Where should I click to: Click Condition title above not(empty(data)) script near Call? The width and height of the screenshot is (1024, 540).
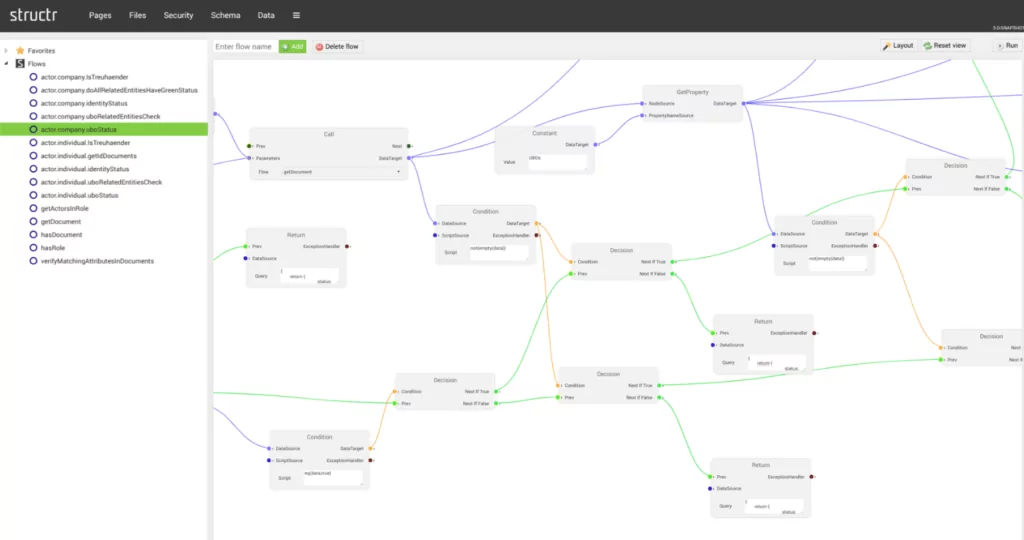pos(485,212)
